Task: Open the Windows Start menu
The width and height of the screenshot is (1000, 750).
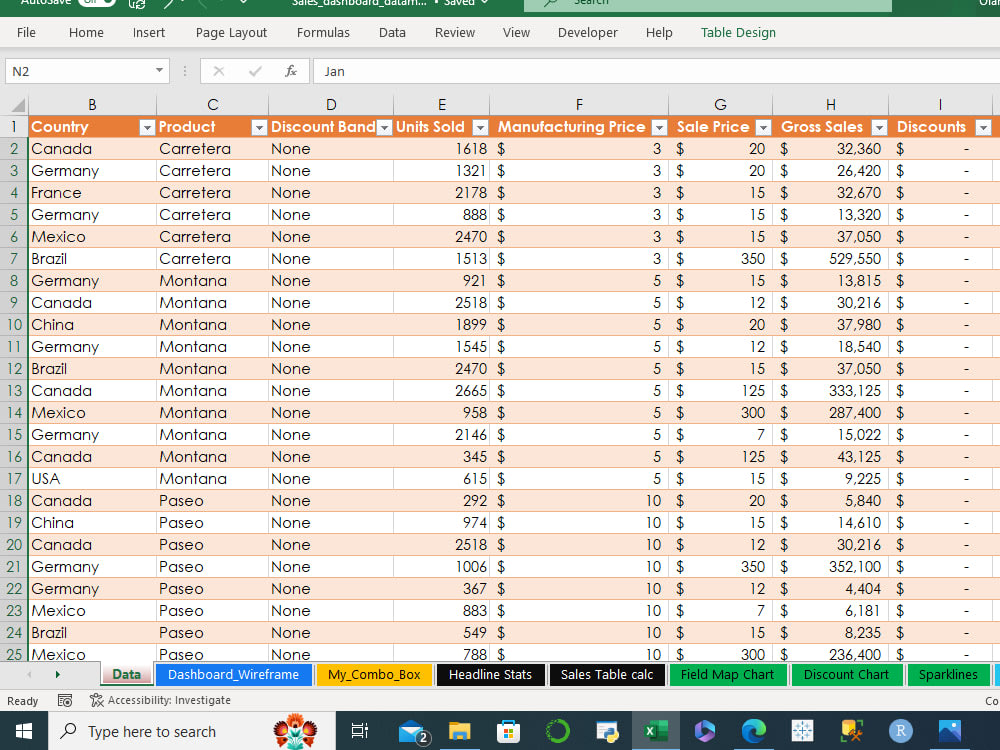Action: [x=24, y=731]
